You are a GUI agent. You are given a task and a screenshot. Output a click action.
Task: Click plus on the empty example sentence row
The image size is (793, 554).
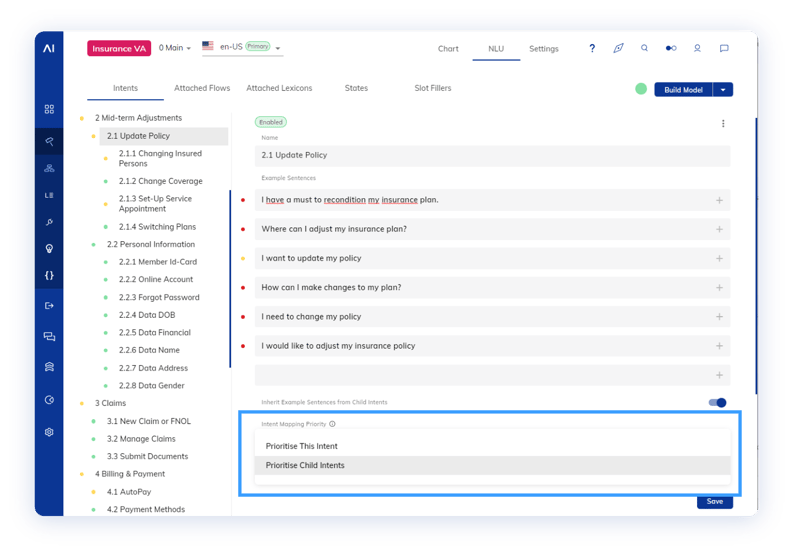pyautogui.click(x=719, y=375)
